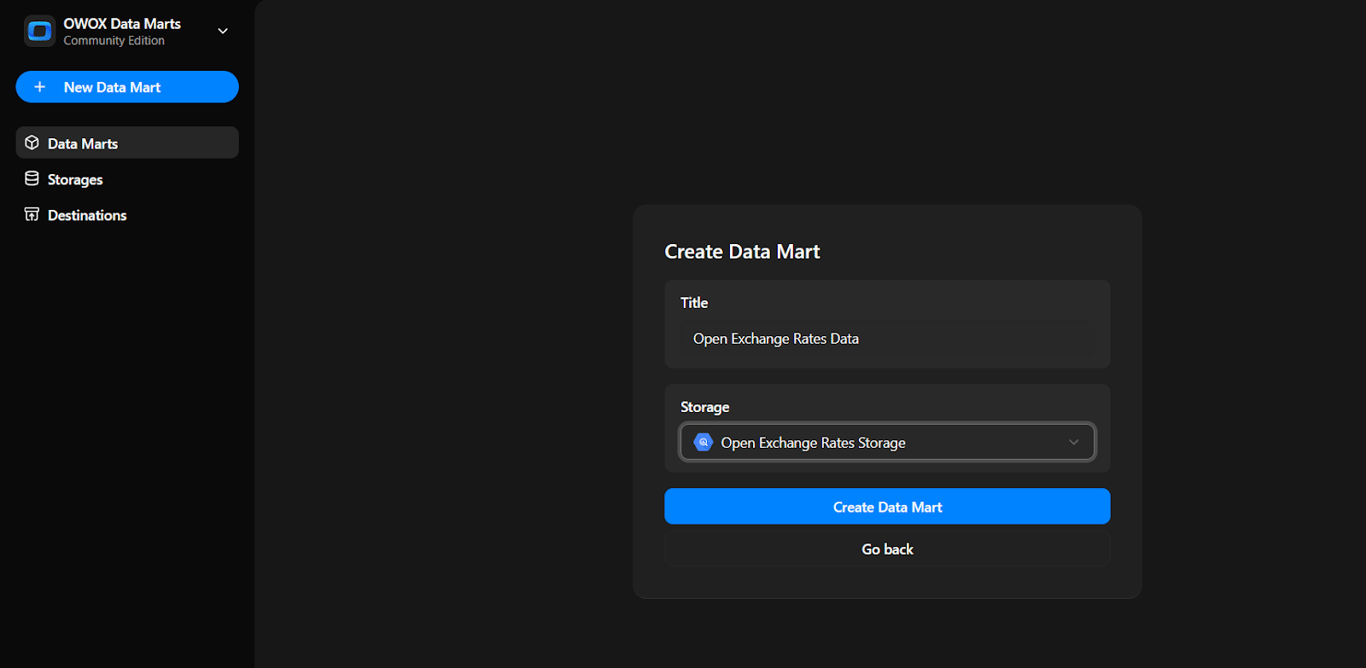This screenshot has width=1366, height=668.
Task: Expand the OWOX Data Marts project chevron
Action: pyautogui.click(x=223, y=31)
